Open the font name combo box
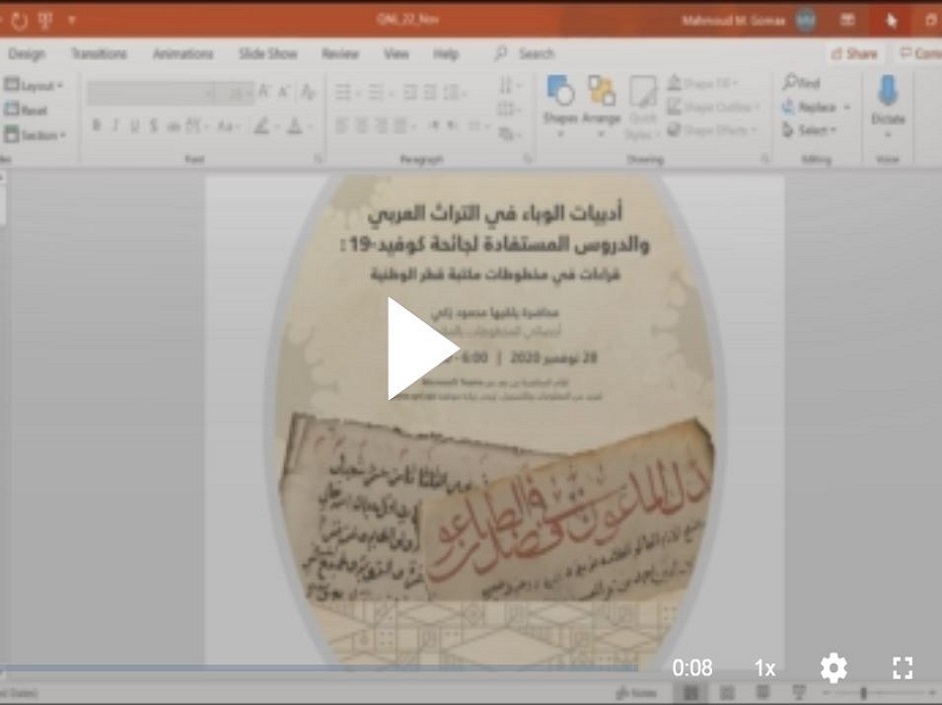This screenshot has width=942, height=705. click(152, 93)
